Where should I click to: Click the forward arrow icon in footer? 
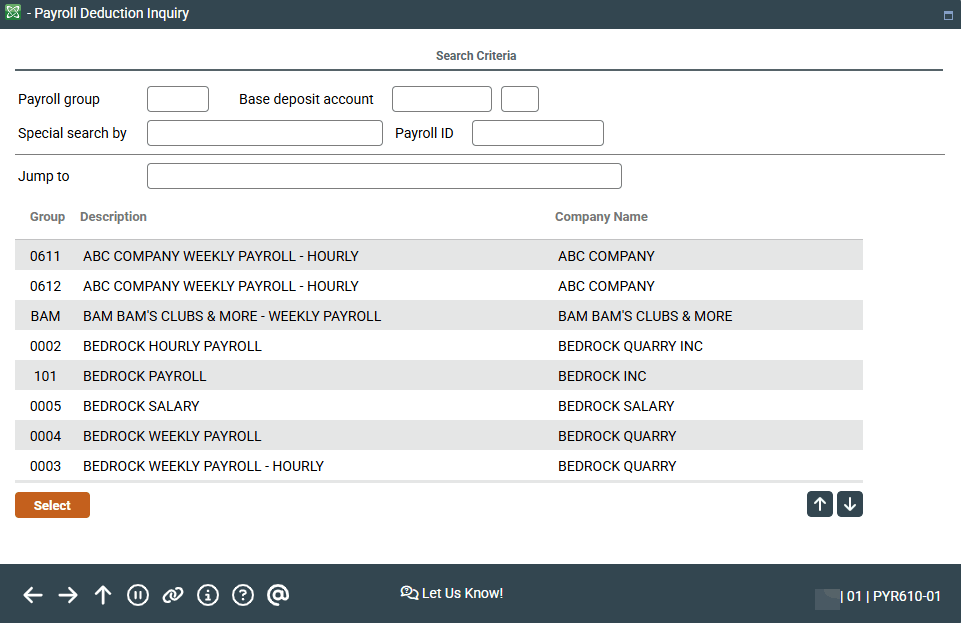point(68,595)
